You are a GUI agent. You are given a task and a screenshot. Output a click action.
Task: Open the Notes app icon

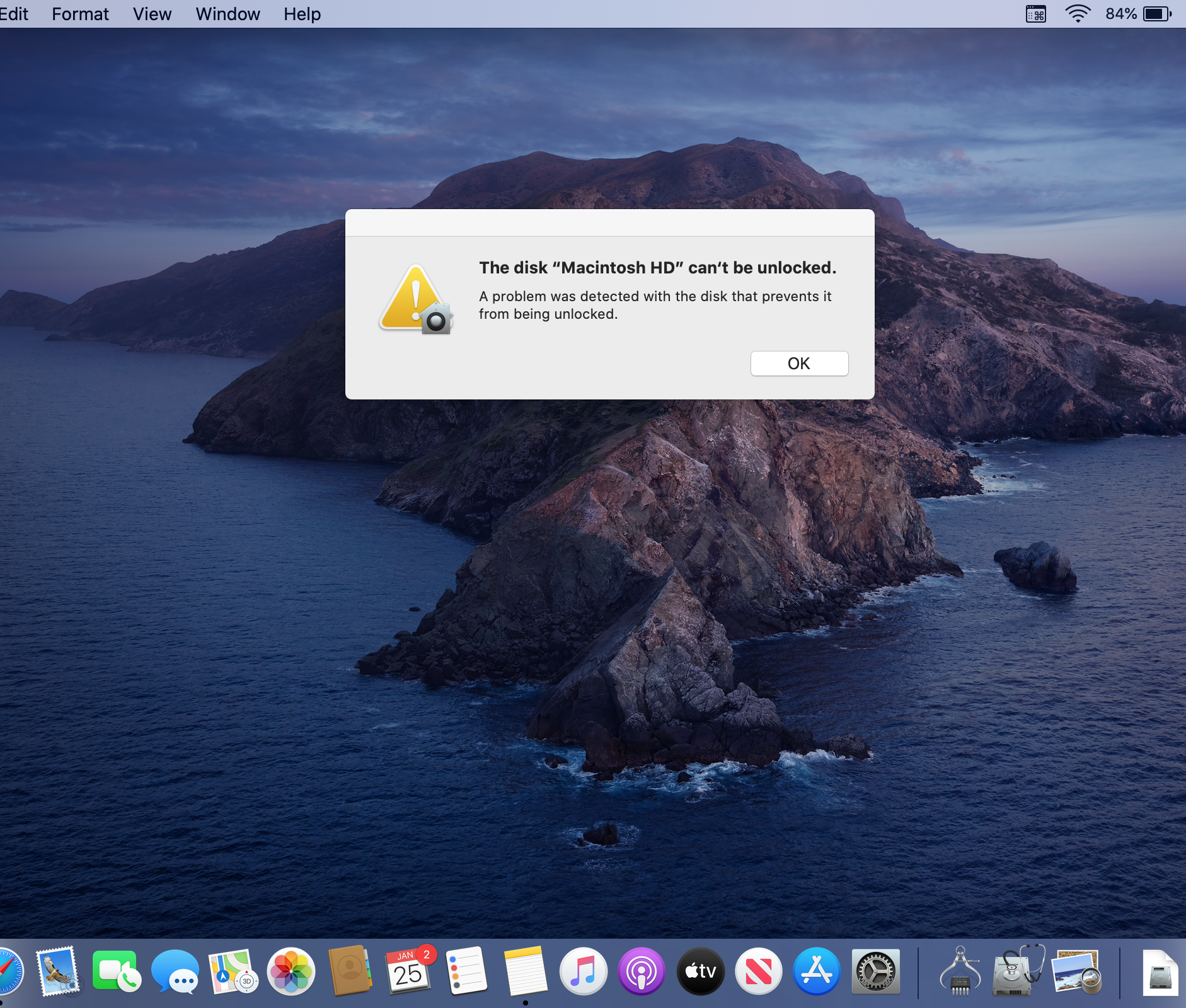pyautogui.click(x=525, y=971)
